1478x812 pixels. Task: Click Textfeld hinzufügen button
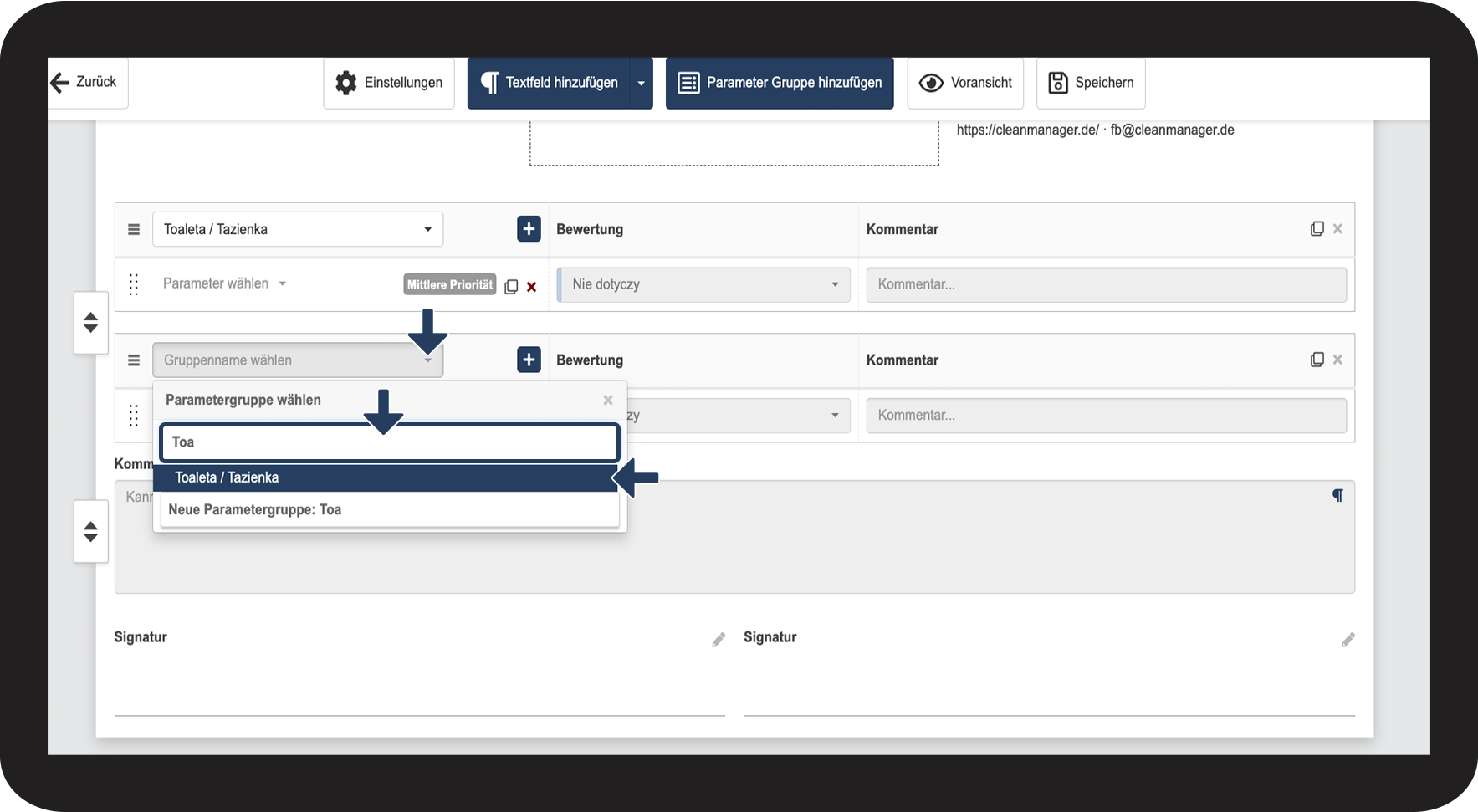click(x=549, y=83)
